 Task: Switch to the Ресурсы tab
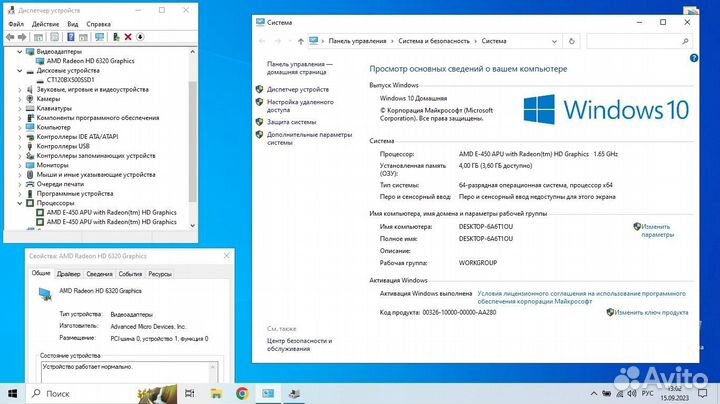(160, 274)
